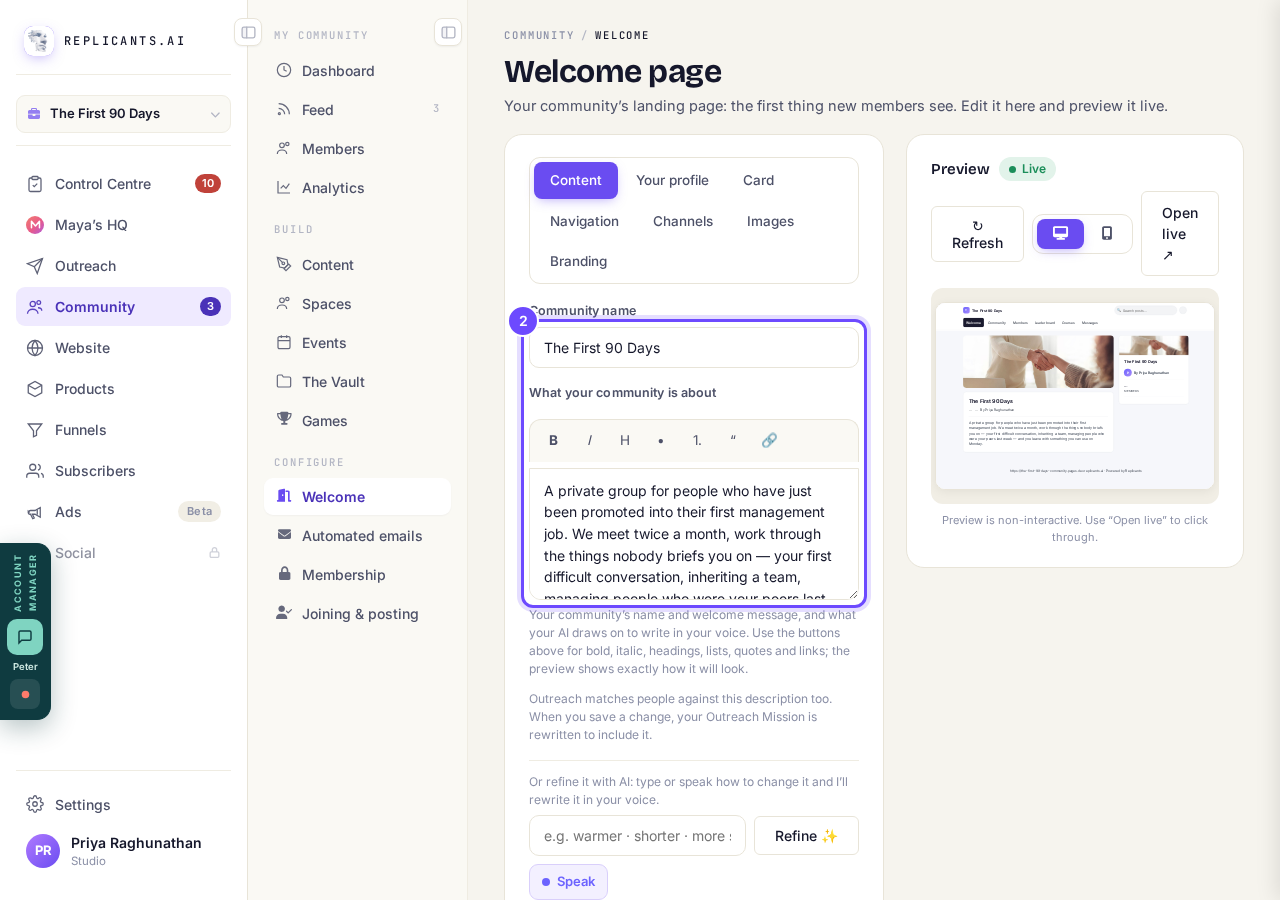Open the Priya Raghunathan profile
Screen dimensions: 1280x900
coord(123,851)
